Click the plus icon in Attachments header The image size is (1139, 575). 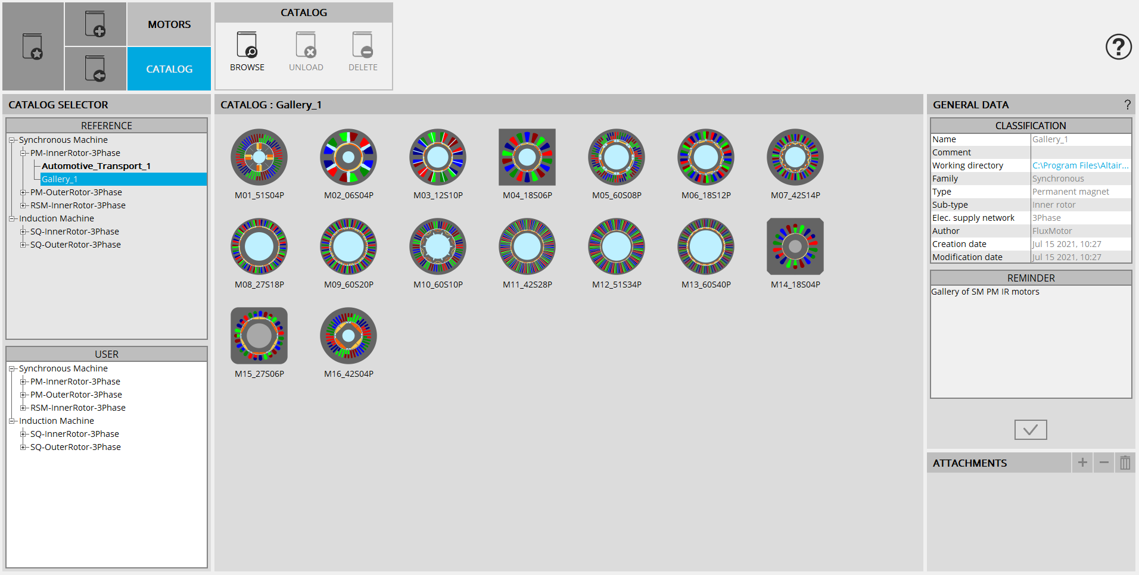tap(1082, 463)
